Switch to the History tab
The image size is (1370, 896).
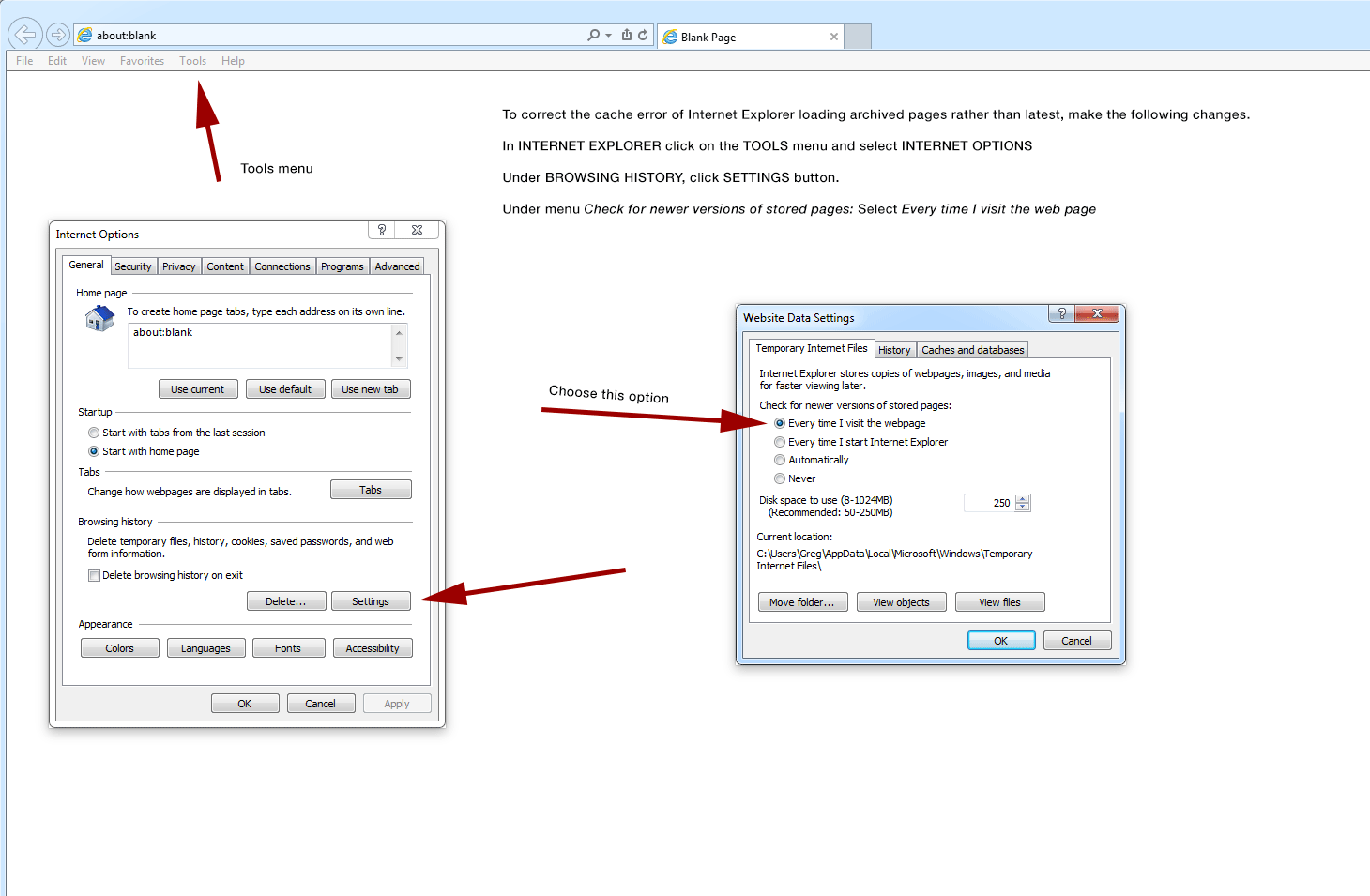(x=894, y=350)
